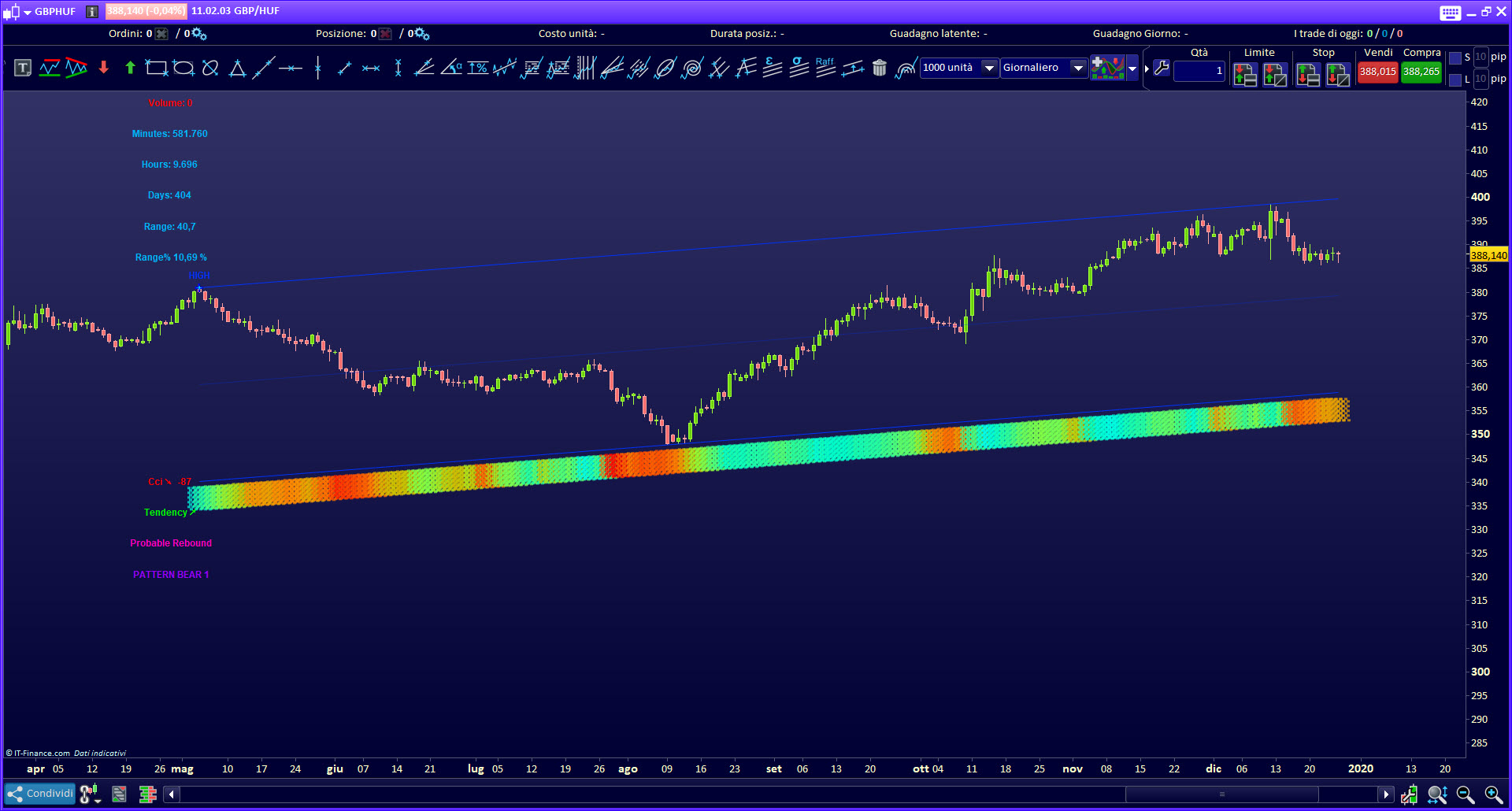Pick the triangle drawing tool
The width and height of the screenshot is (1512, 811).
pos(237,69)
